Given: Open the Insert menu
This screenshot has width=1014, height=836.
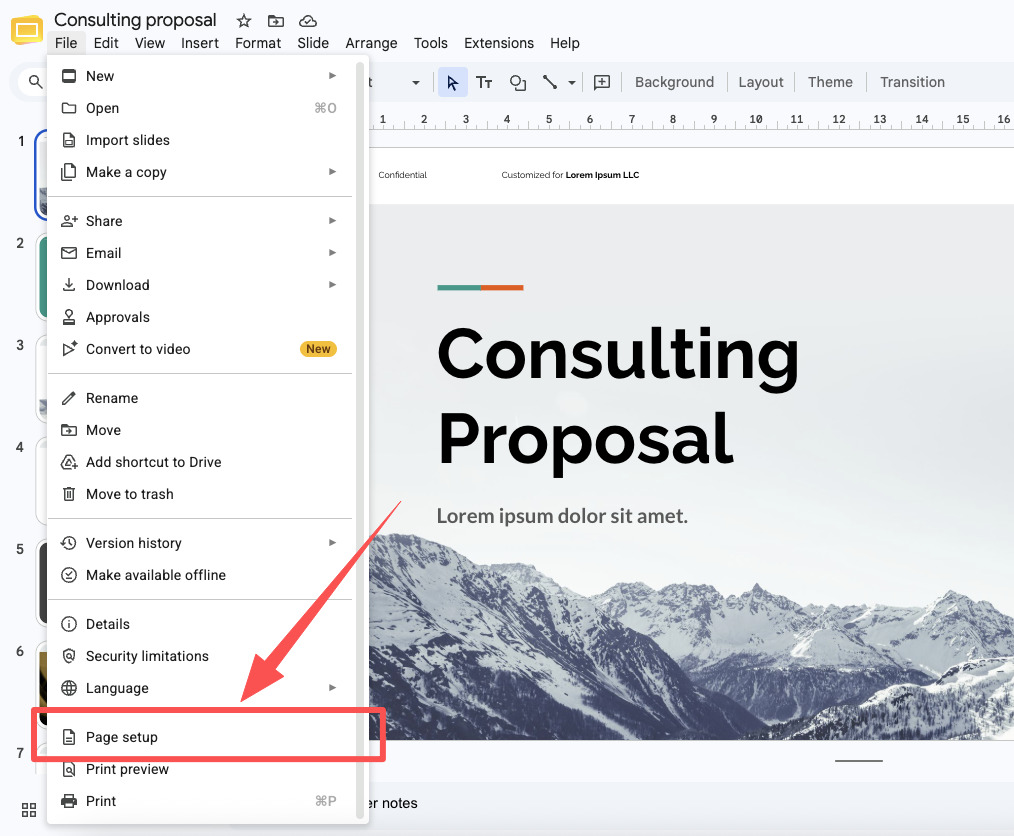Looking at the screenshot, I should click(x=200, y=43).
